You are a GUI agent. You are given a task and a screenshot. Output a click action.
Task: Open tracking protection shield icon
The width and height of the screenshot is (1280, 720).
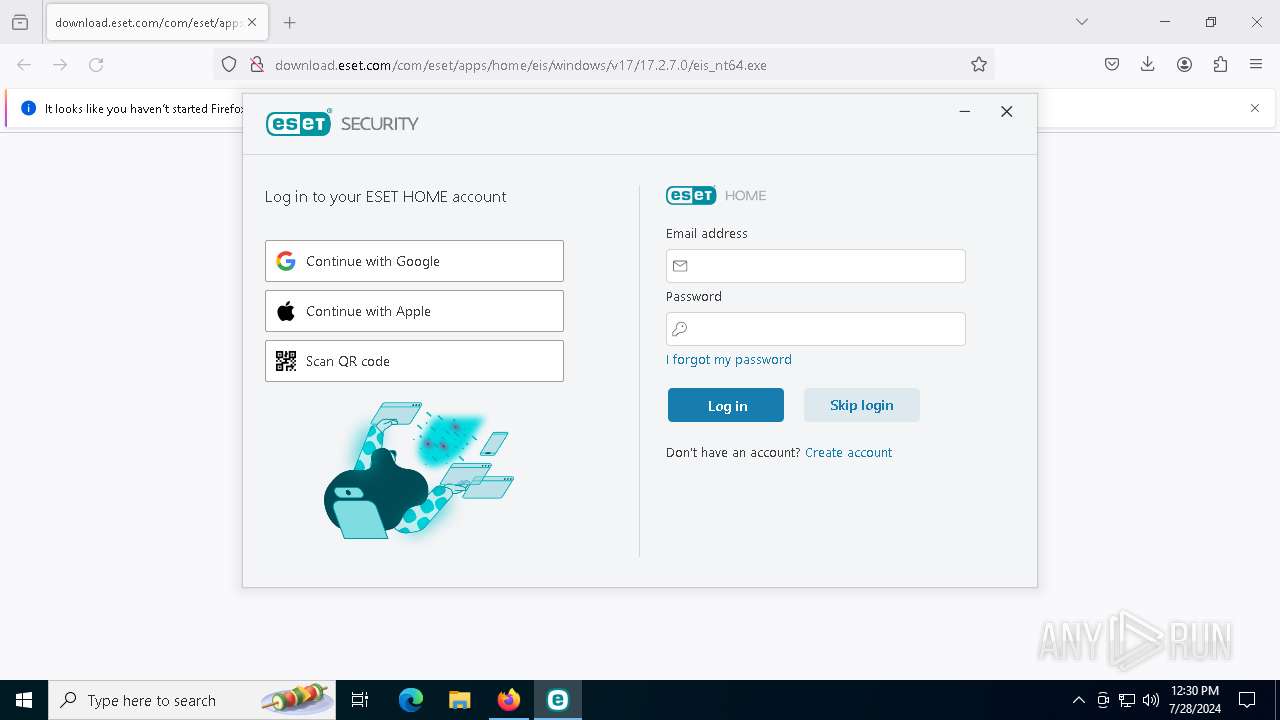click(229, 64)
